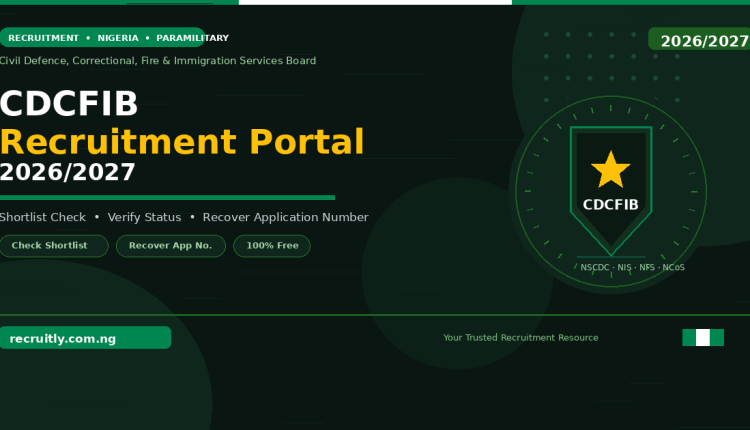Click the large white CDCFIB heading

69,103
